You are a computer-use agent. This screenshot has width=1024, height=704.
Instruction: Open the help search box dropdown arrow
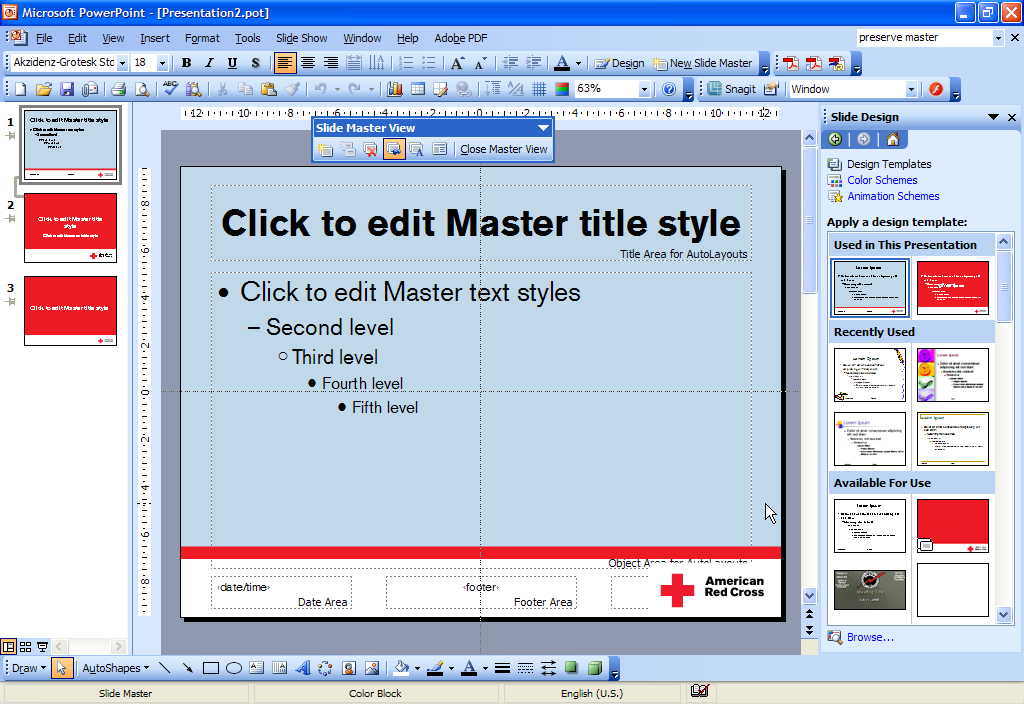click(x=998, y=38)
